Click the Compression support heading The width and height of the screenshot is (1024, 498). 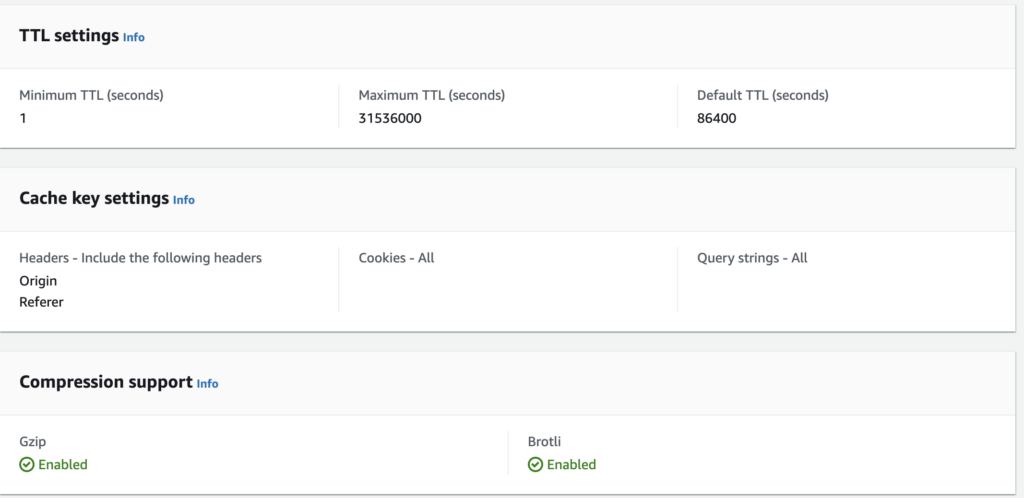[x=105, y=381]
